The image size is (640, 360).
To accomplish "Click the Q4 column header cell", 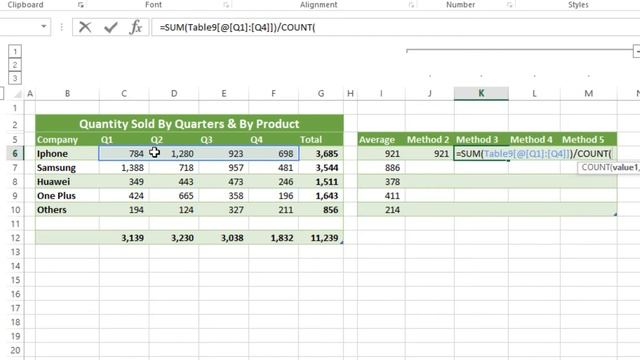I will coord(273,140).
